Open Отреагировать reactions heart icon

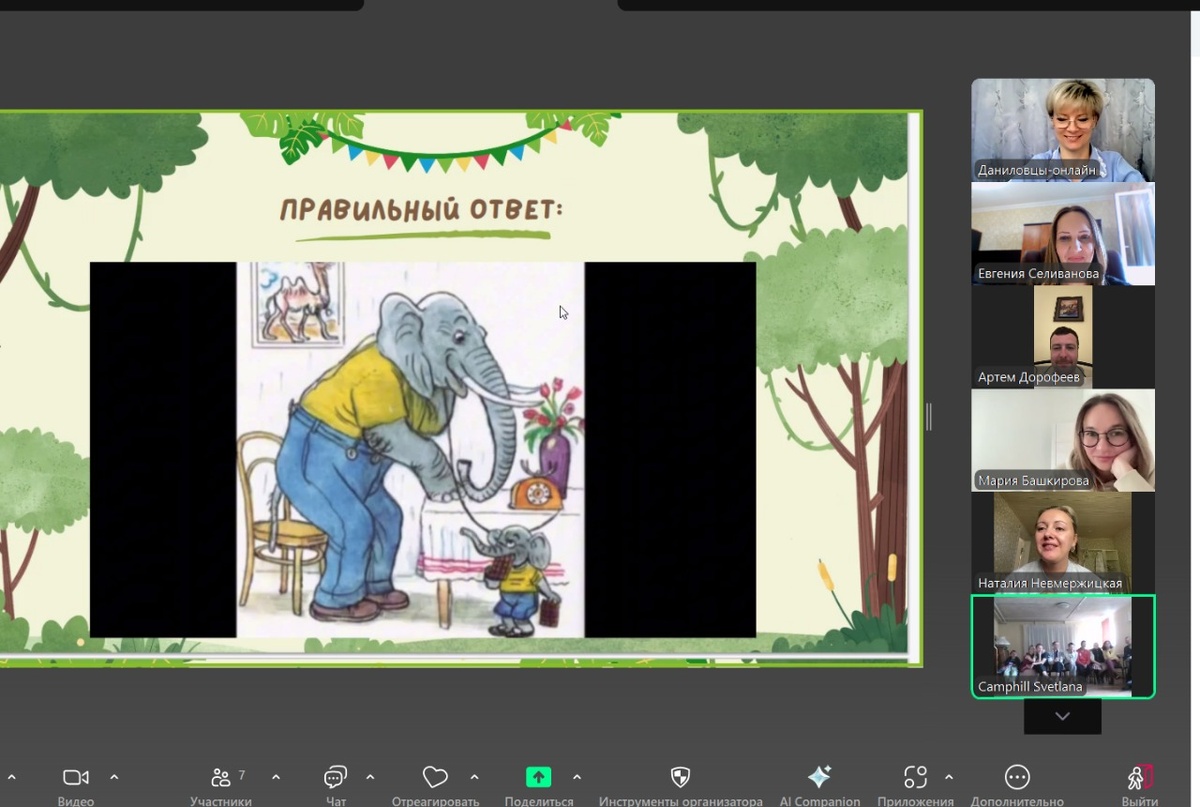[x=435, y=777]
